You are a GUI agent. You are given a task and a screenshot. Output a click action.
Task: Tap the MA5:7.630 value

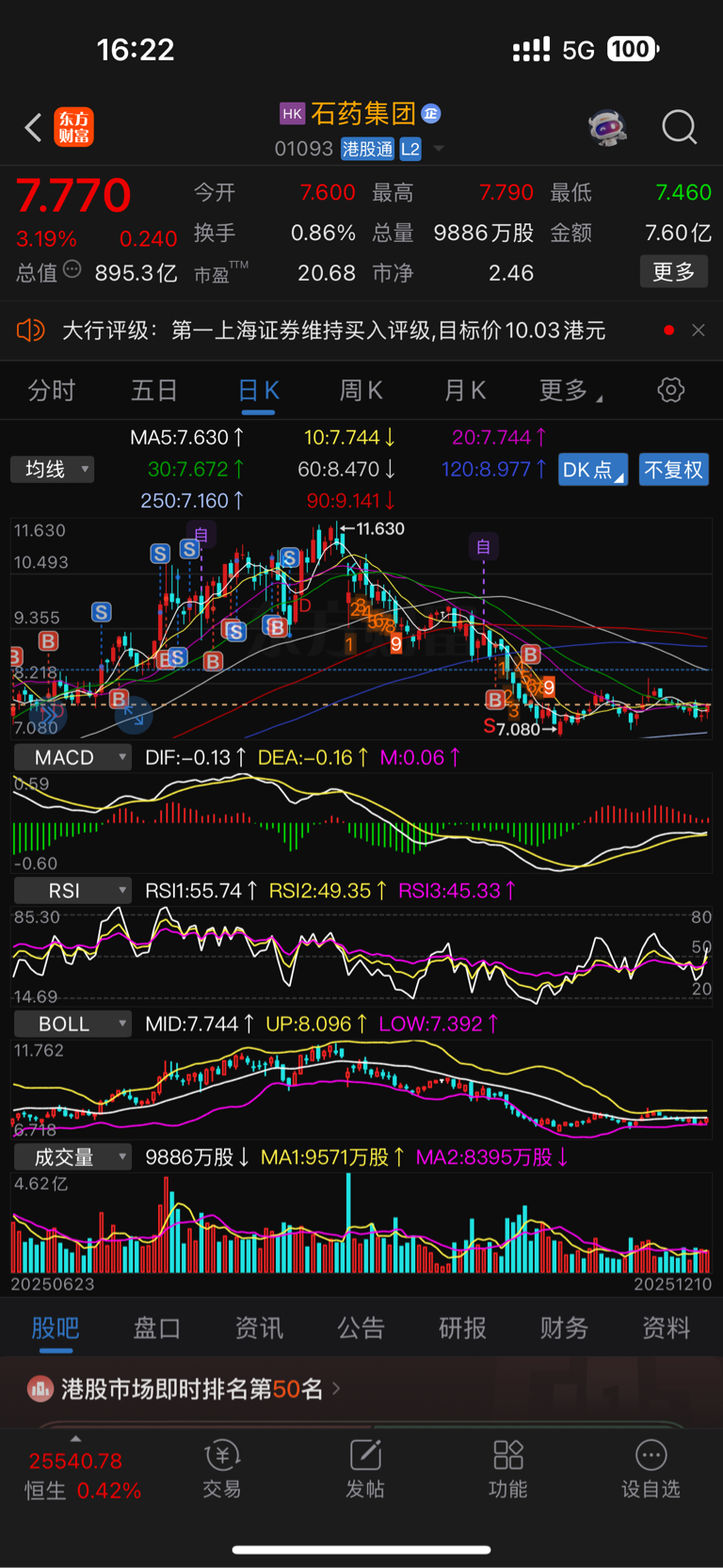(187, 437)
